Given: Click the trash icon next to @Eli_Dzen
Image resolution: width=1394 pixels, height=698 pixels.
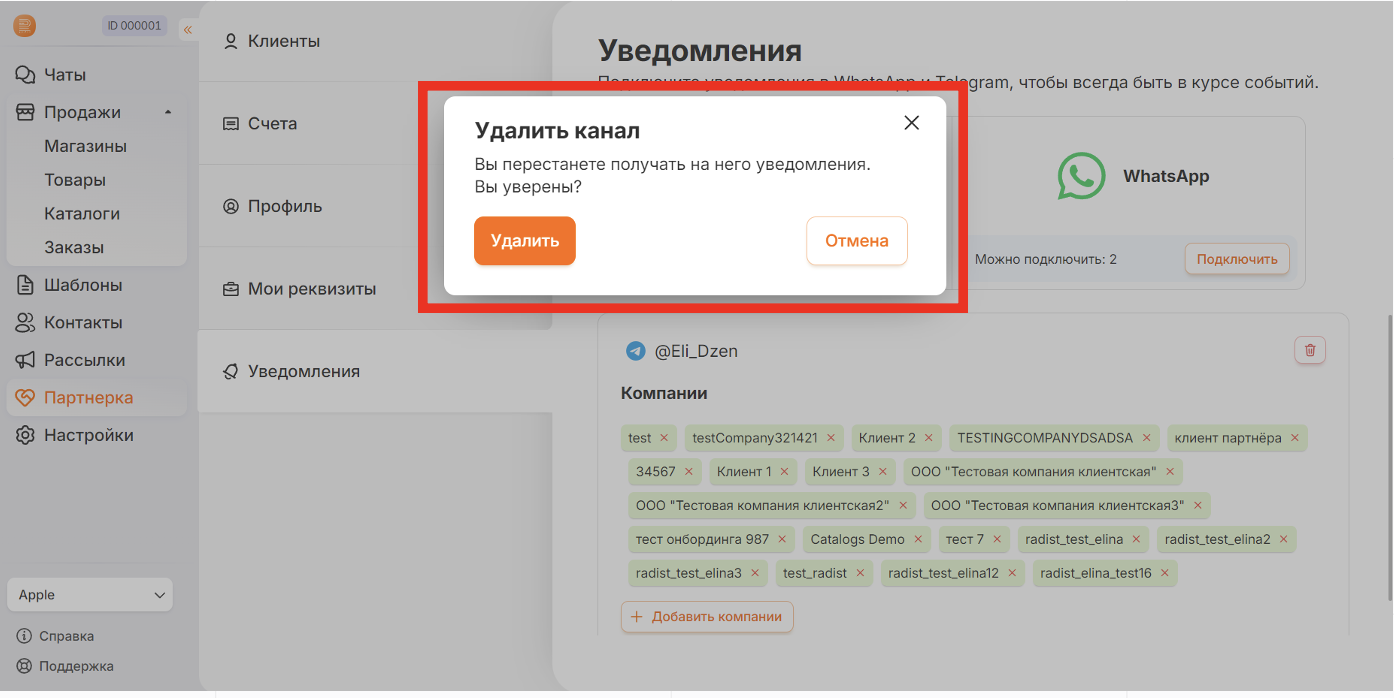Looking at the screenshot, I should point(1310,350).
